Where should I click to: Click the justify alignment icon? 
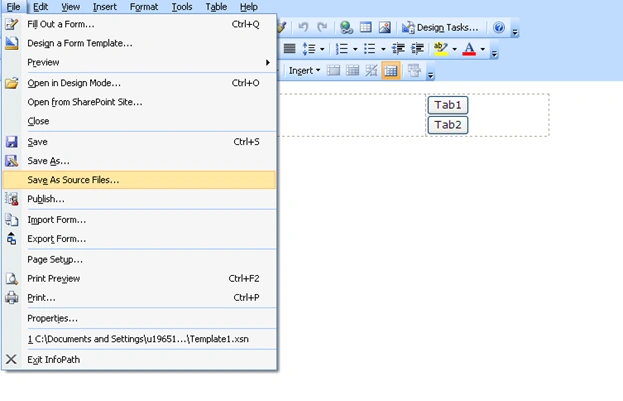289,49
